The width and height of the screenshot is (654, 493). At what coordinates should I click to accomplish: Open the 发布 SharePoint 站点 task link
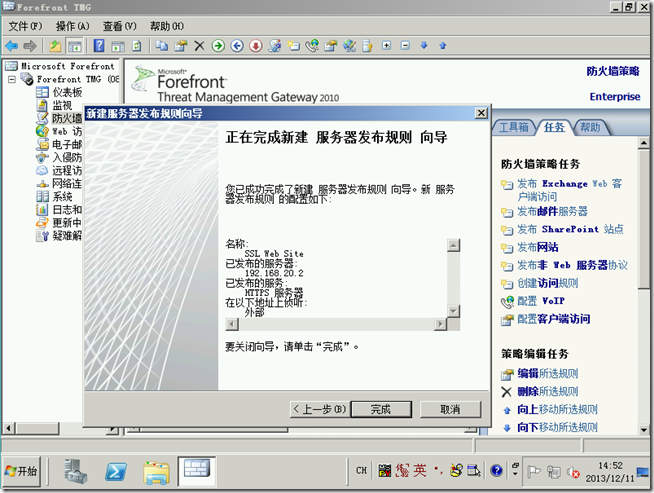click(570, 229)
